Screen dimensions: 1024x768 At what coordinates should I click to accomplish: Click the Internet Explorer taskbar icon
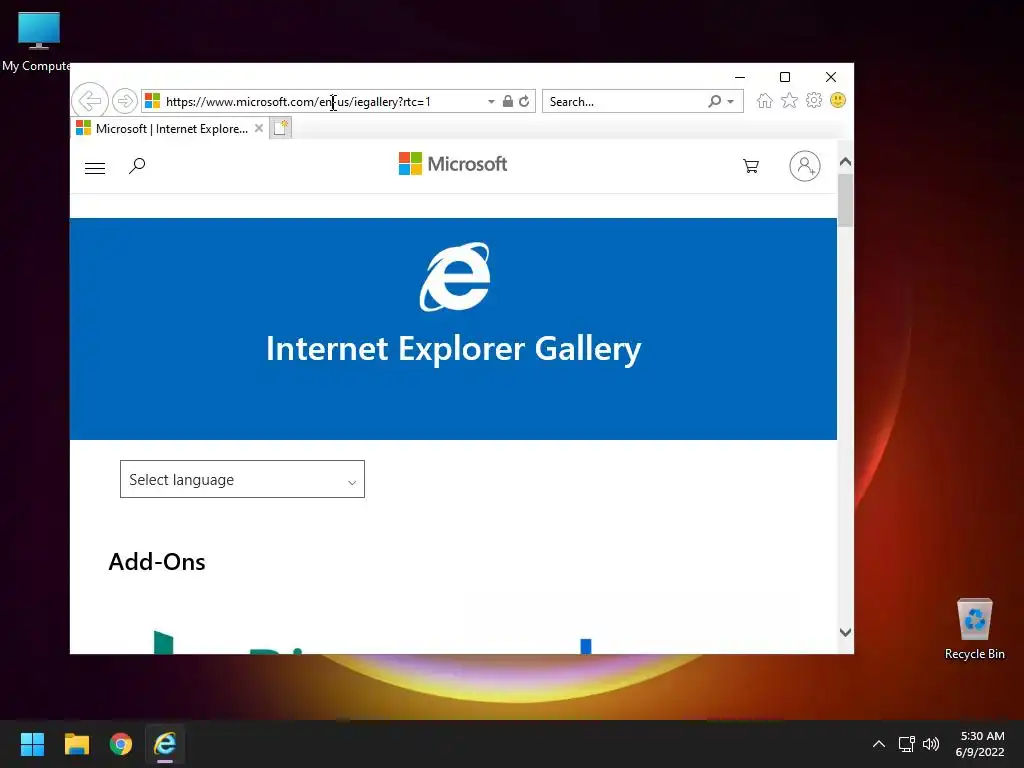pos(165,744)
